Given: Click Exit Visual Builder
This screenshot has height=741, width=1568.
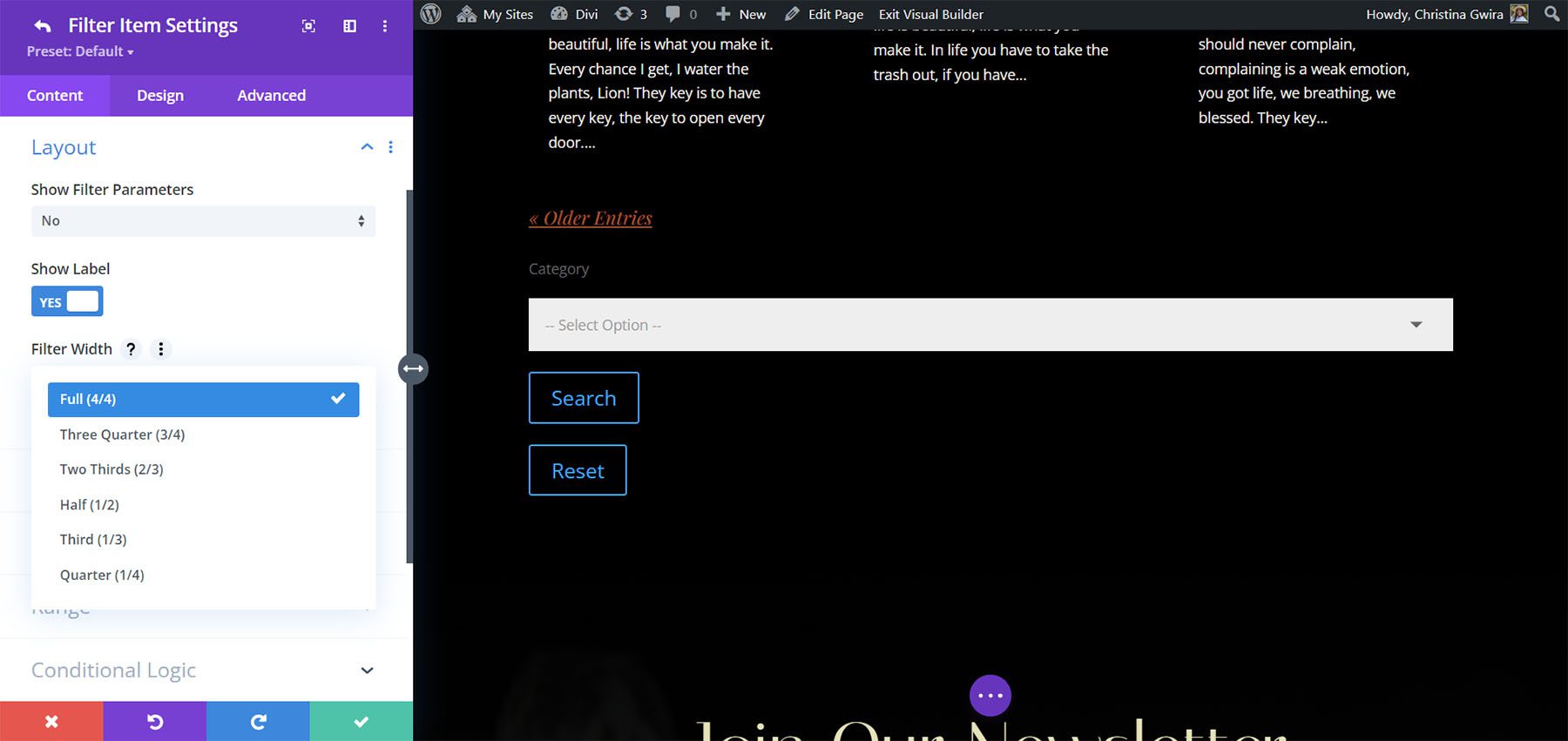Looking at the screenshot, I should [x=930, y=14].
